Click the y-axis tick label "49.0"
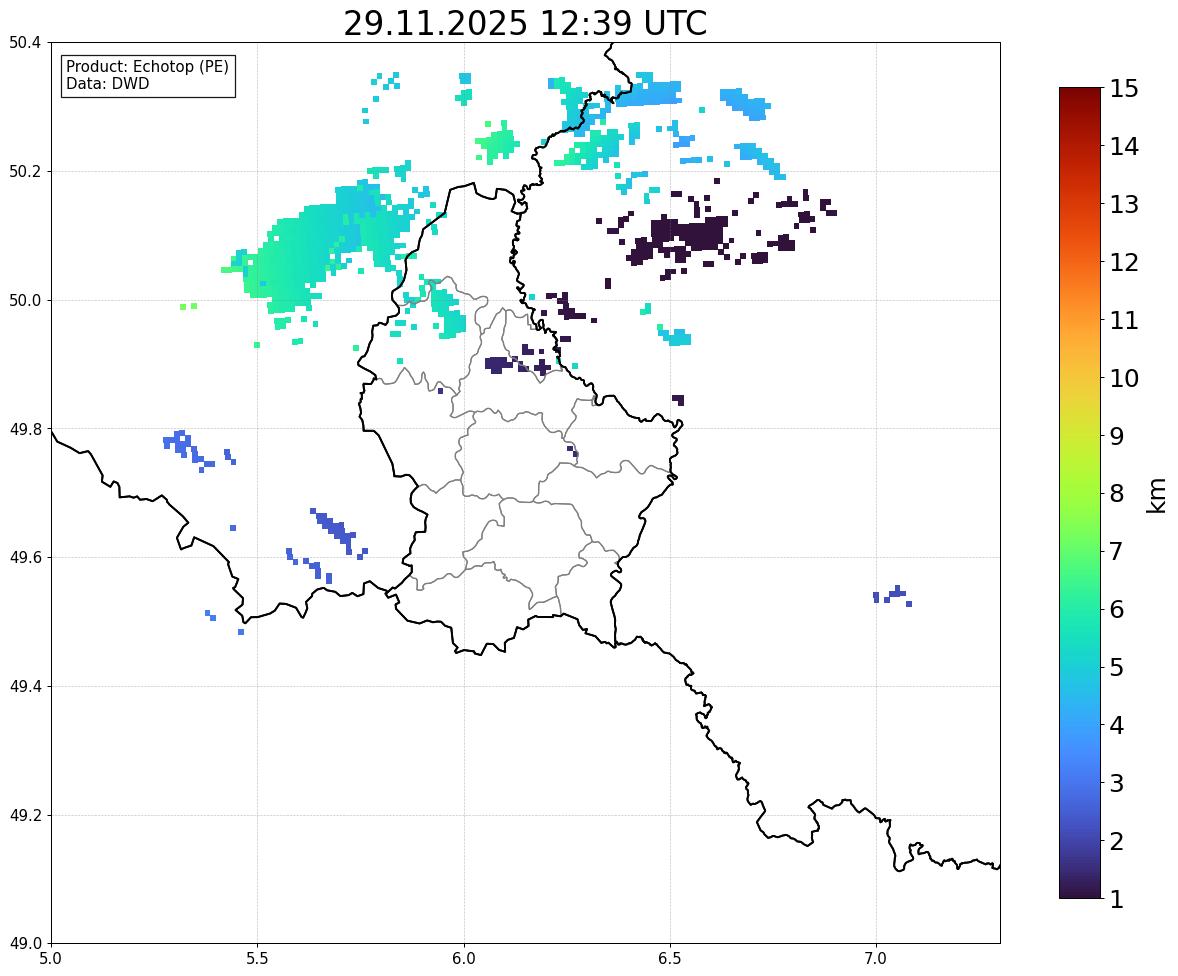This screenshot has height=976, width=1178. click(x=25, y=944)
